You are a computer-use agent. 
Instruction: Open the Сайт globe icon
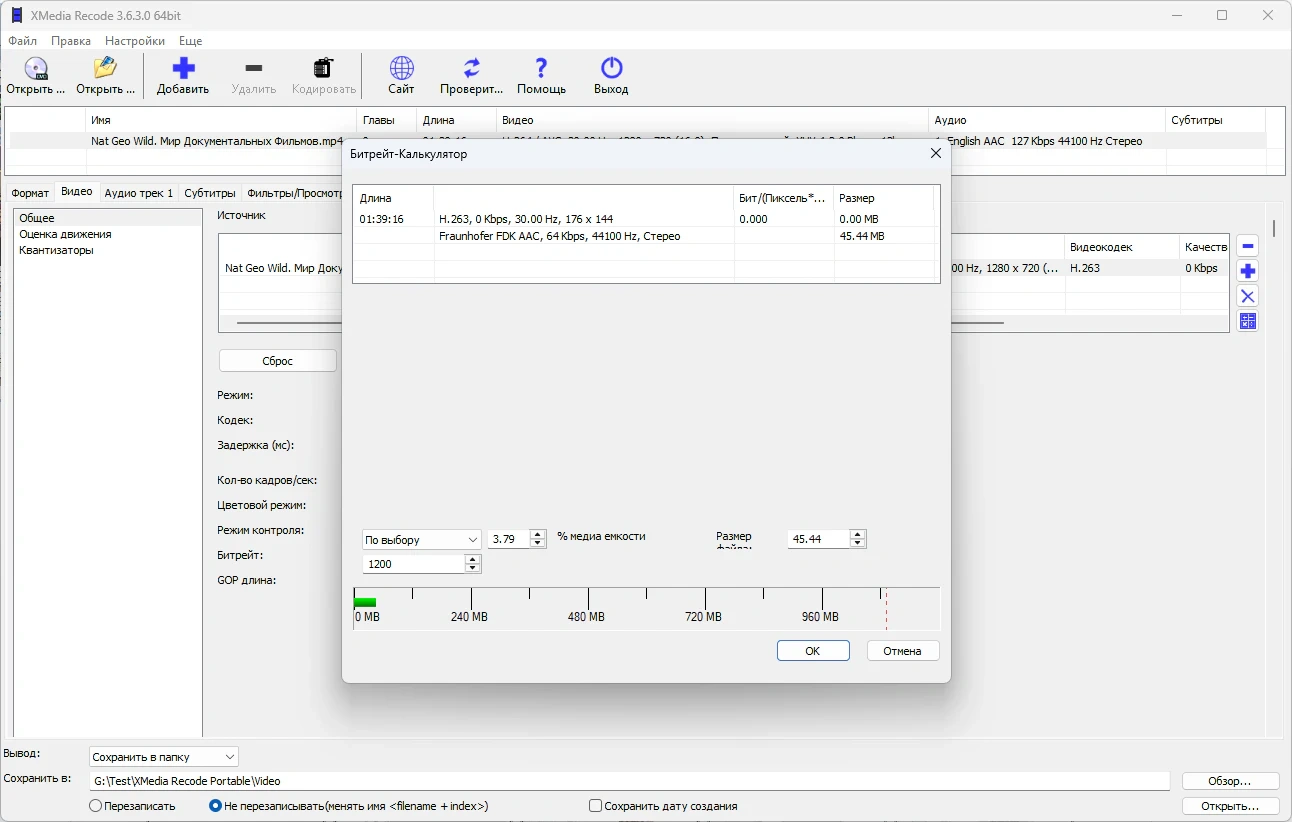click(x=401, y=68)
